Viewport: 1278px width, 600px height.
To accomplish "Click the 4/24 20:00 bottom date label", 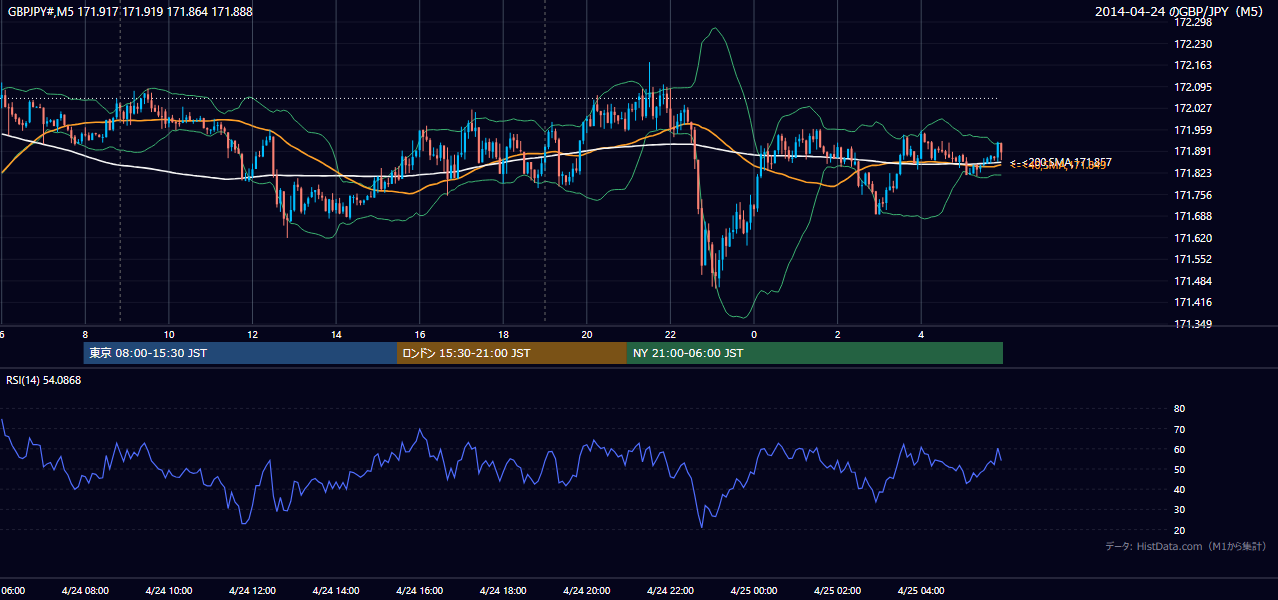I will click(x=586, y=591).
